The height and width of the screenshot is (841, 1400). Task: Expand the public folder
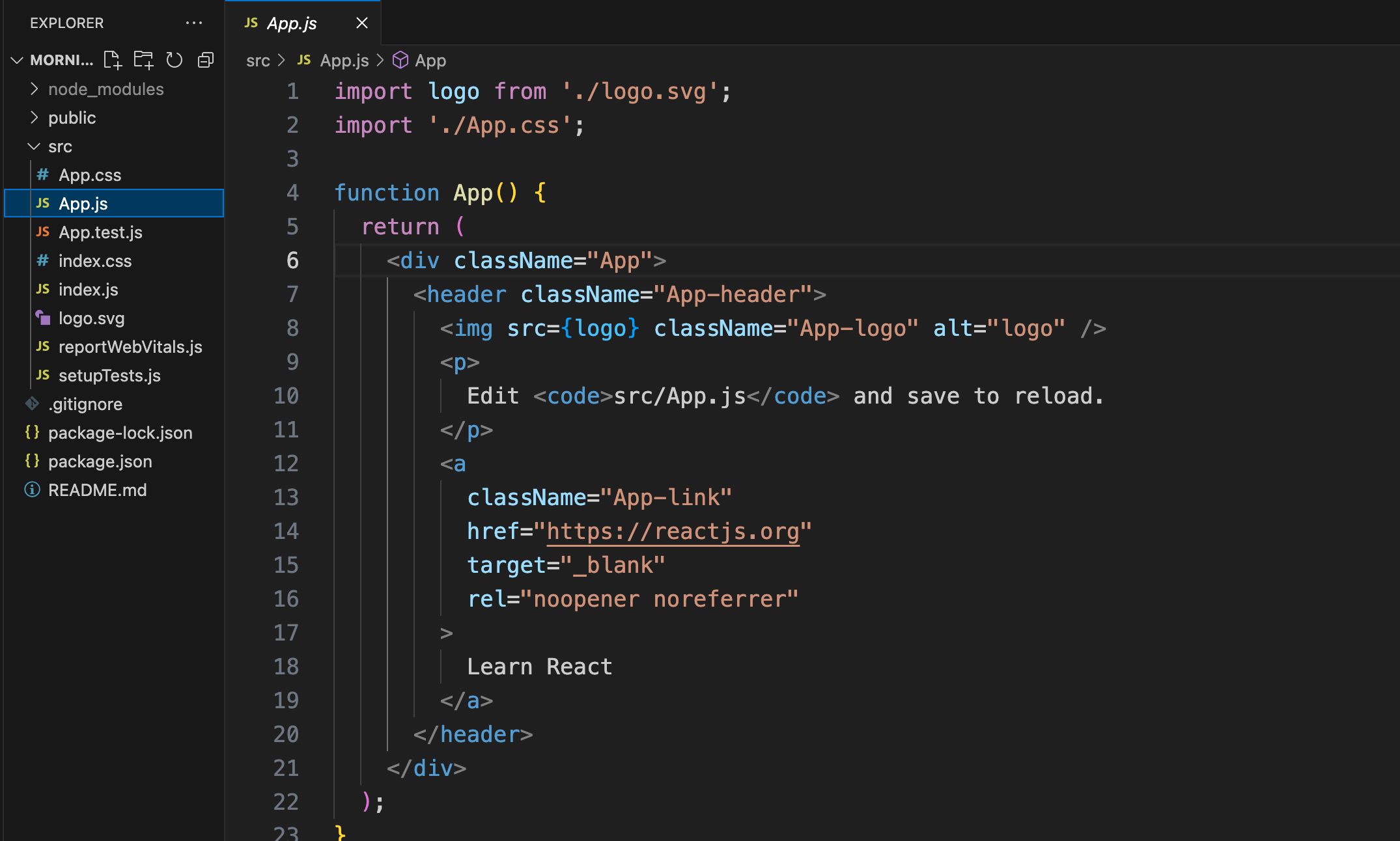click(72, 118)
